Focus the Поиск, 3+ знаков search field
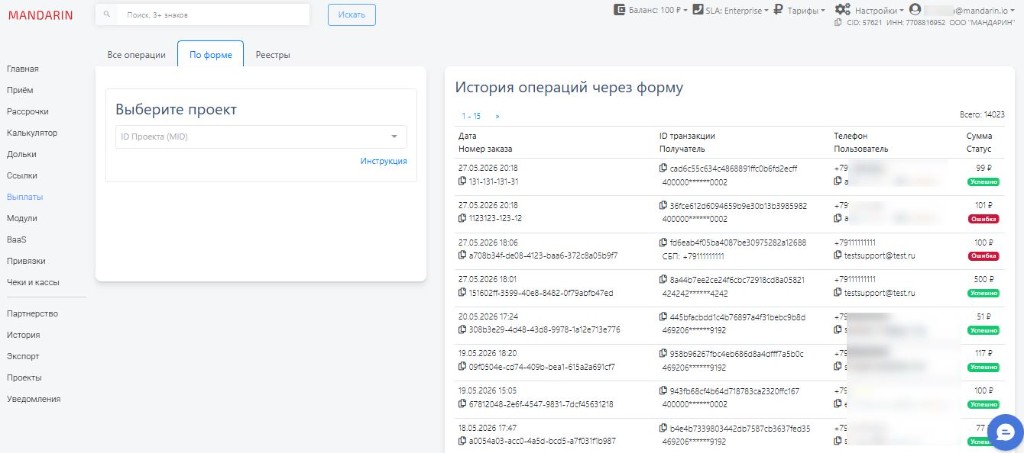 (202, 14)
